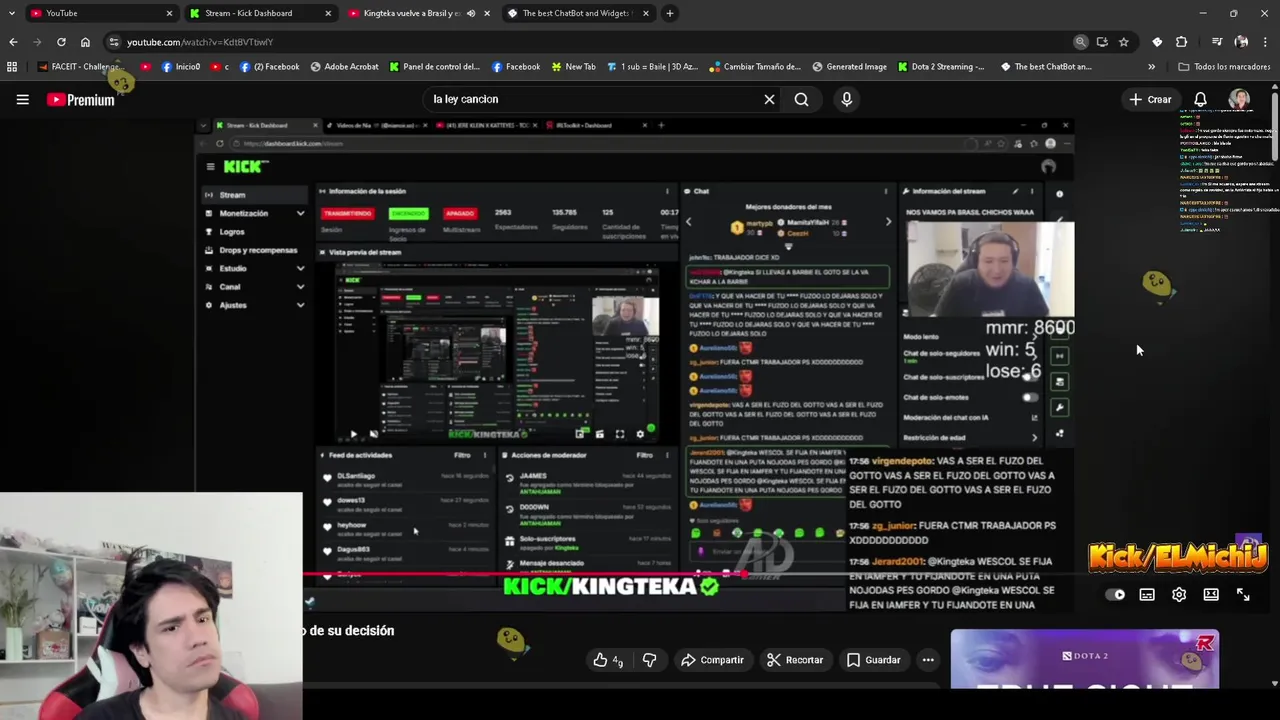Open the page zoom indicator
This screenshot has height=720, width=1280.
(x=1080, y=42)
